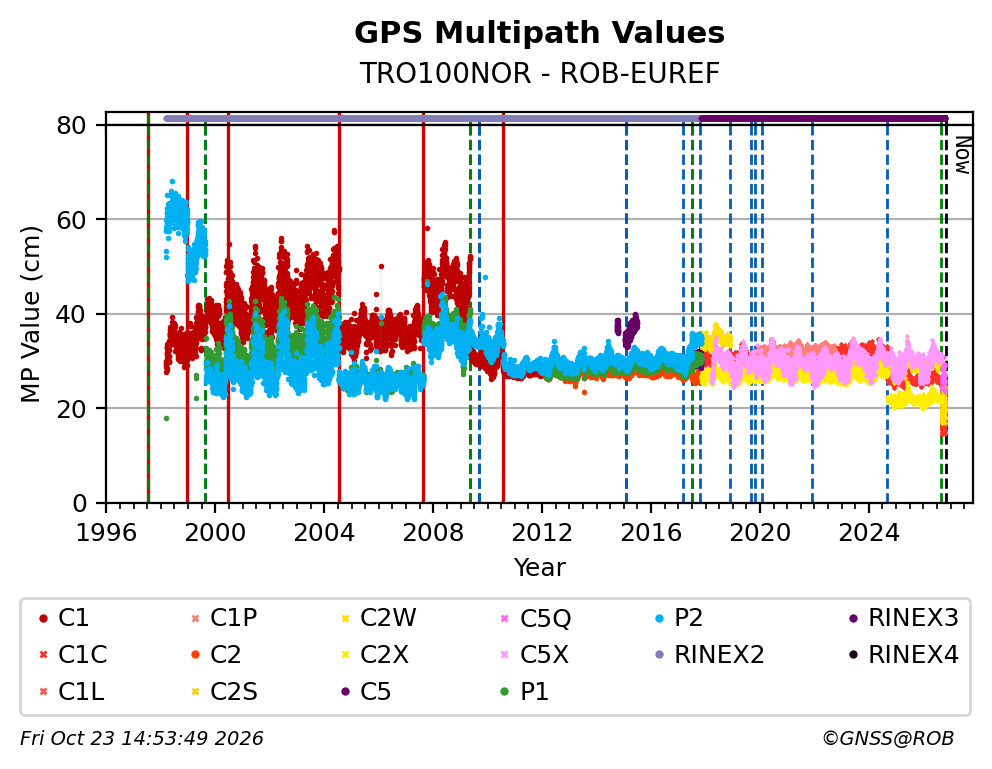992x769 pixels.
Task: Select the C5Q legend entry
Action: point(535,618)
